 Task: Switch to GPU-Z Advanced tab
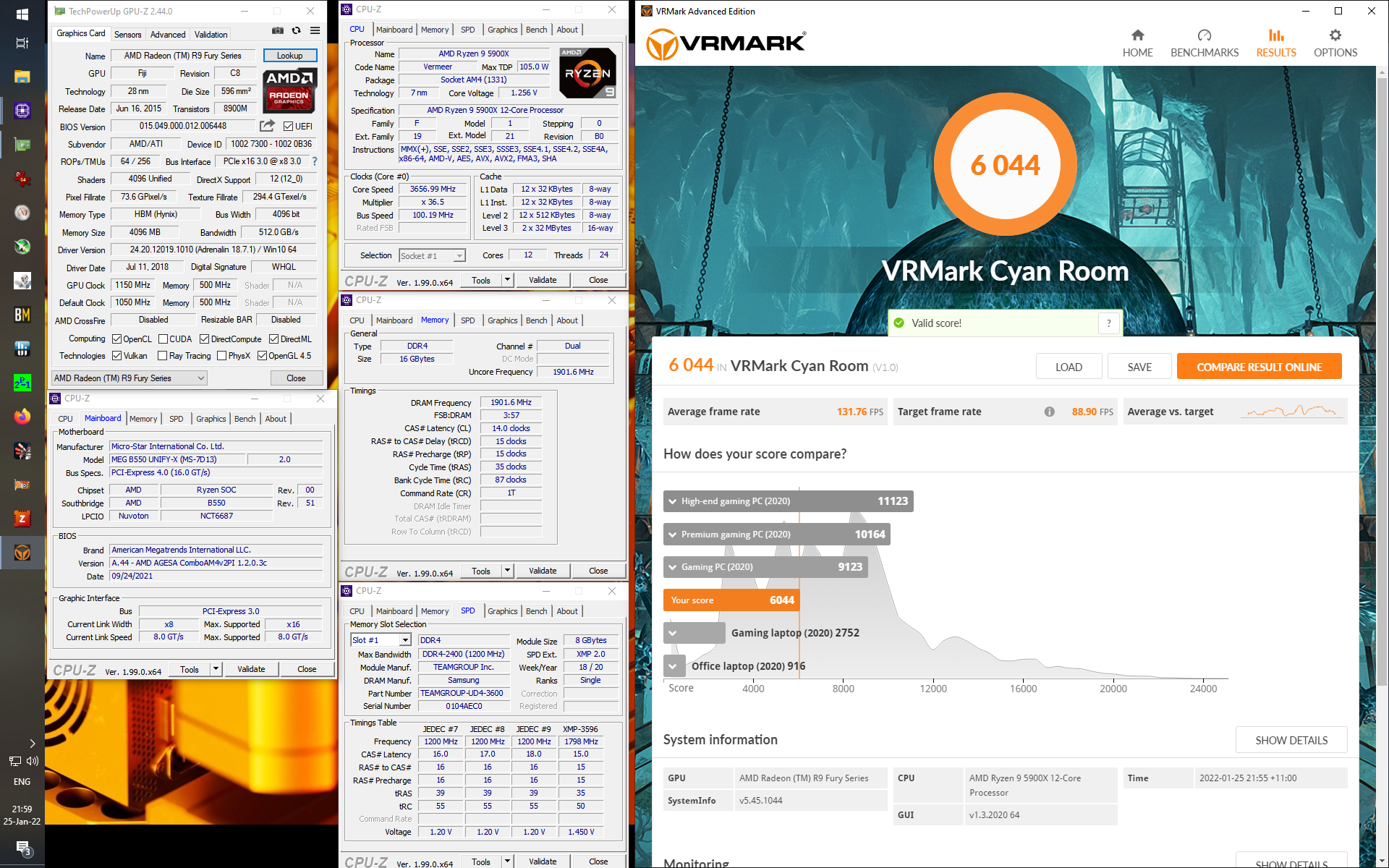(168, 35)
